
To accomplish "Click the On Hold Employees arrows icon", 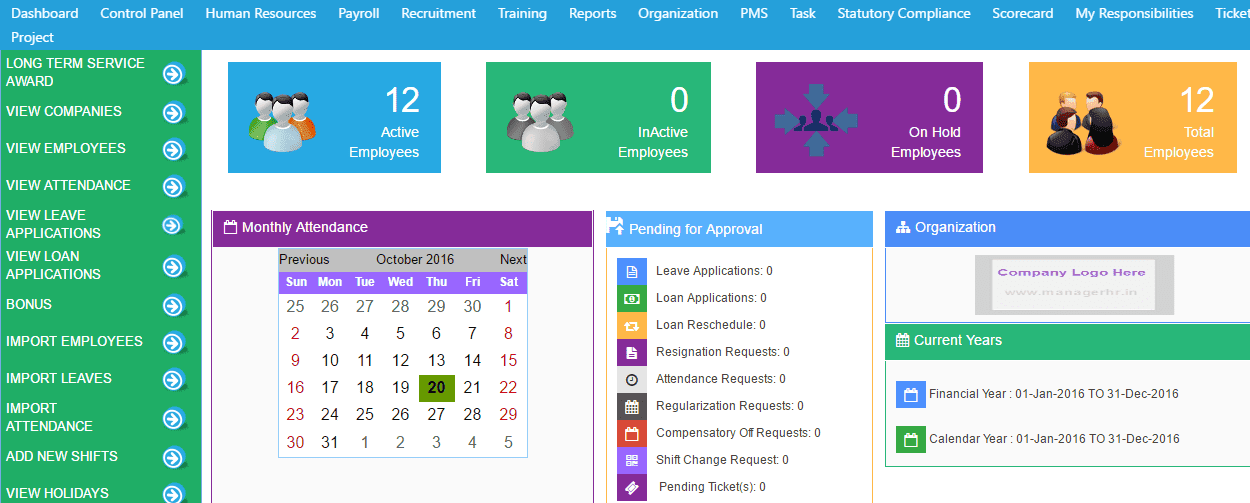I will [816, 120].
